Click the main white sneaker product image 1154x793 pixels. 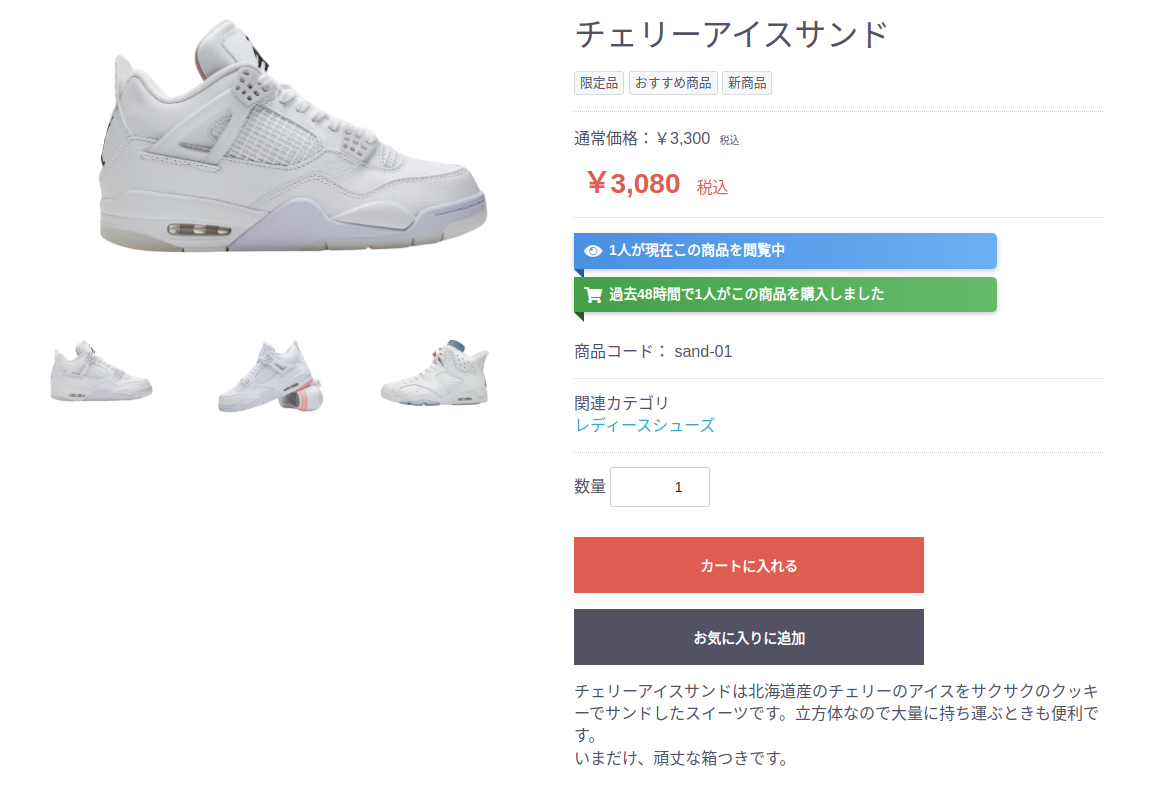[293, 136]
